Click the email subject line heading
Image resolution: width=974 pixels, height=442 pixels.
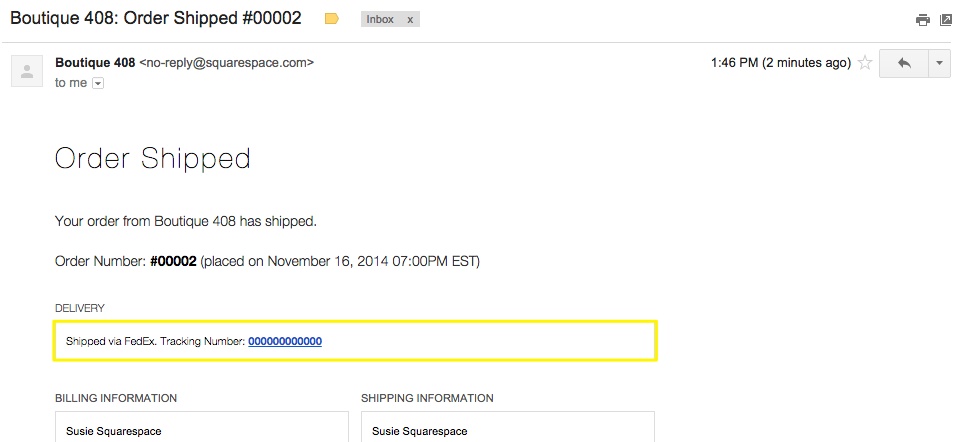point(156,18)
